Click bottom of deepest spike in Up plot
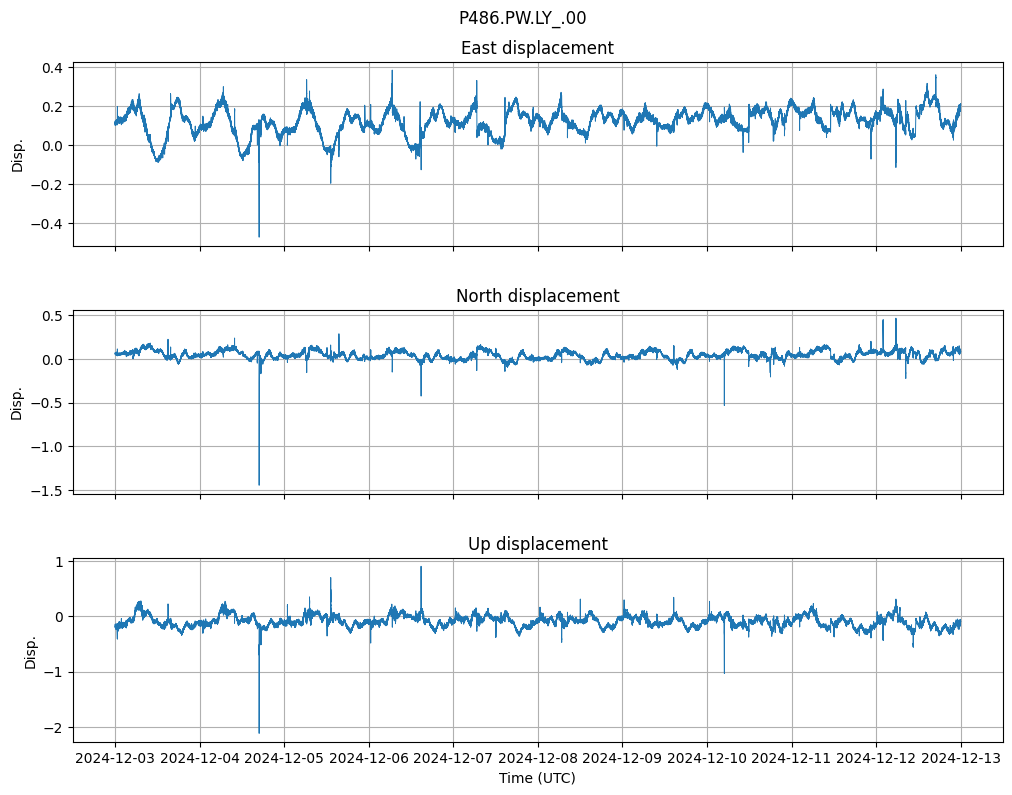Image resolution: width=1012 pixels, height=795 pixels. (259, 732)
